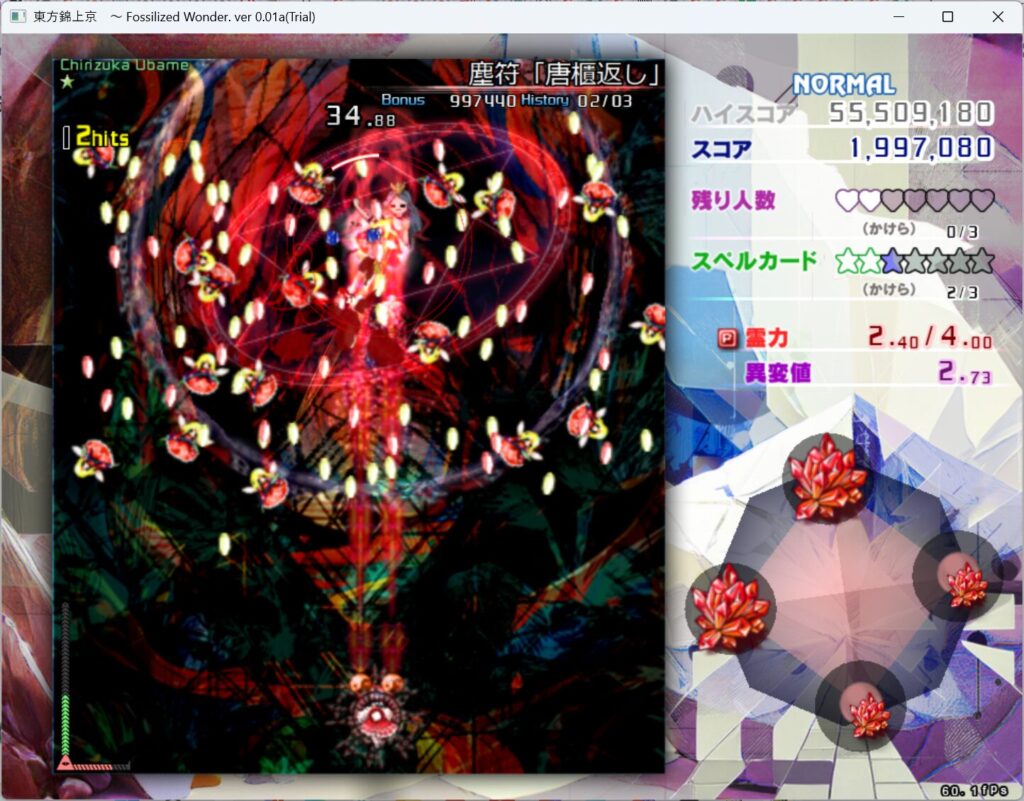The image size is (1024, 801).
Task: Click the boss character in the red circle
Action: [381, 242]
